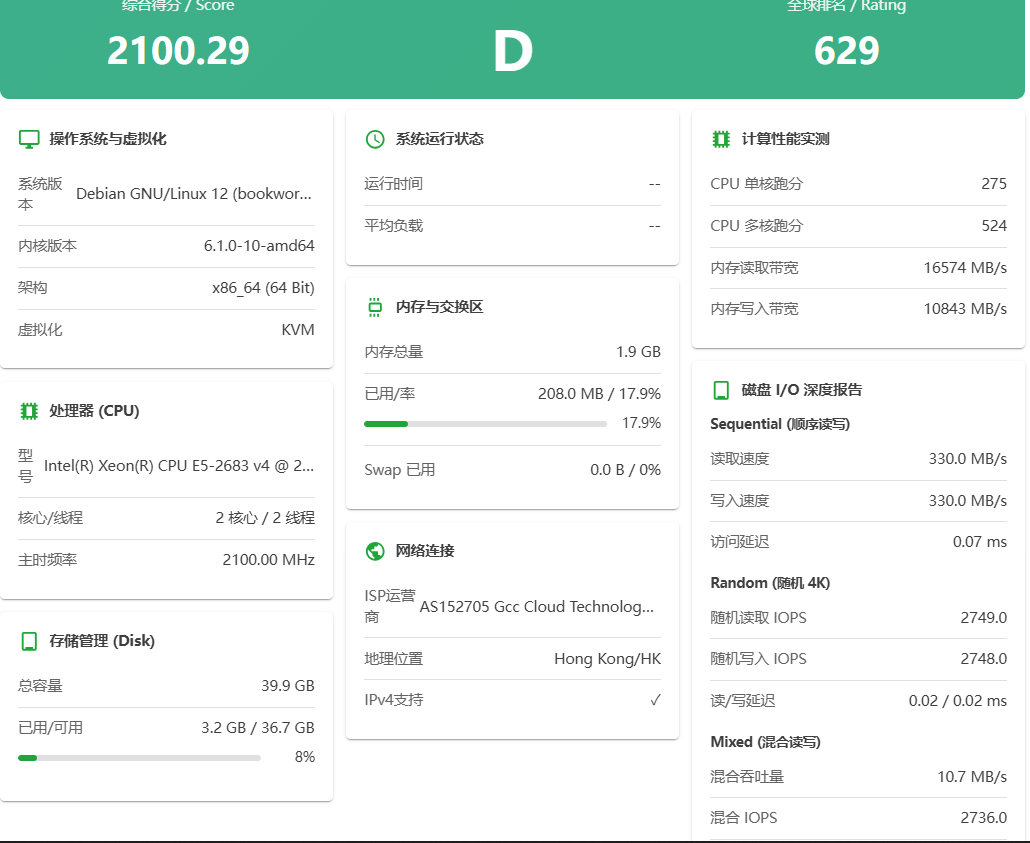Click the Debian GNU/Linux 12 system version

pyautogui.click(x=194, y=194)
